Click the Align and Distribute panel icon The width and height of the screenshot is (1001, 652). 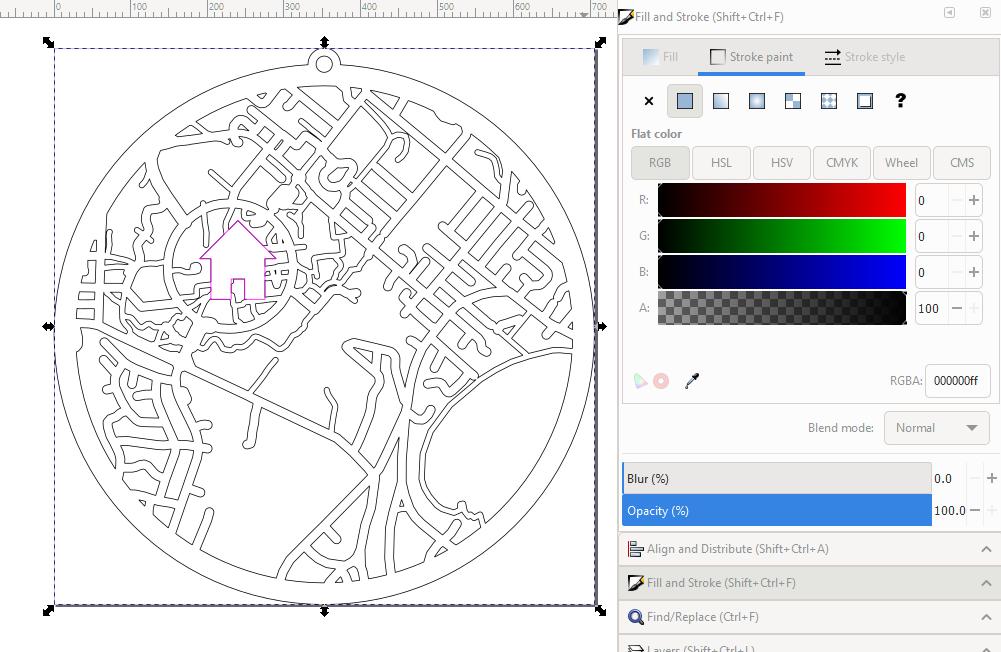(x=635, y=549)
